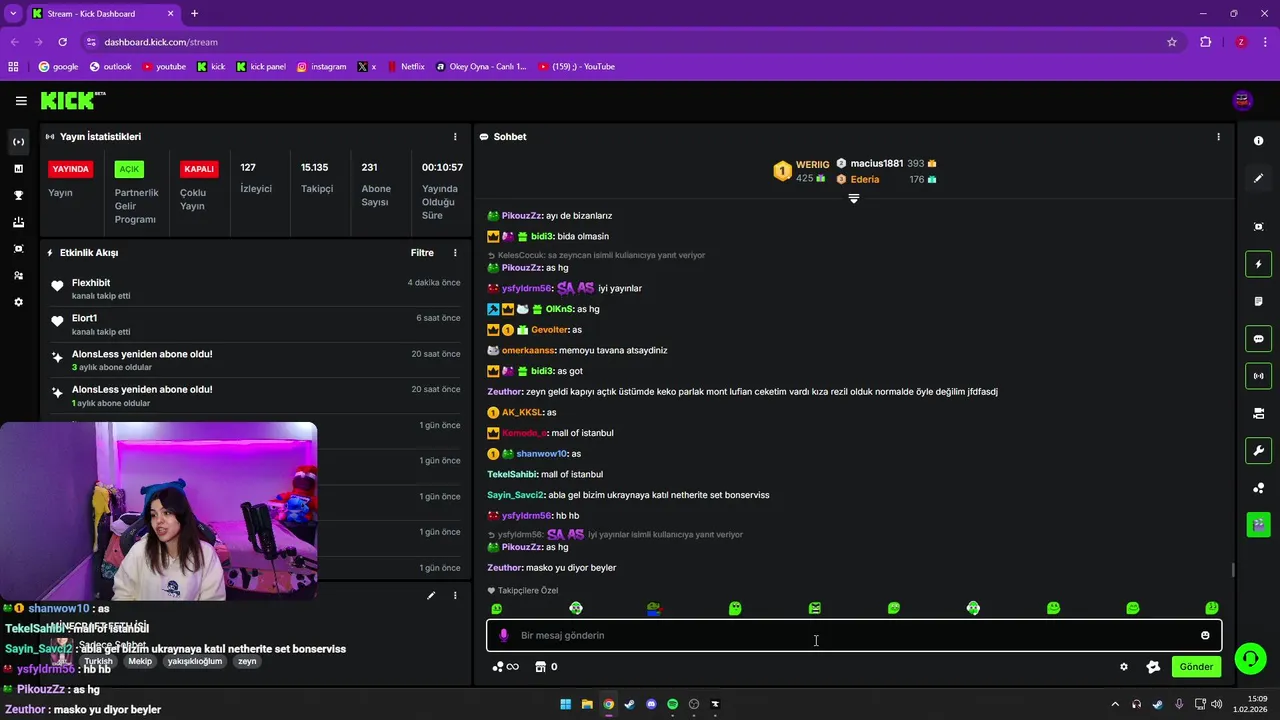This screenshot has width=1280, height=720.
Task: Open the clips capture icon in the left sidebar
Action: pyautogui.click(x=18, y=248)
